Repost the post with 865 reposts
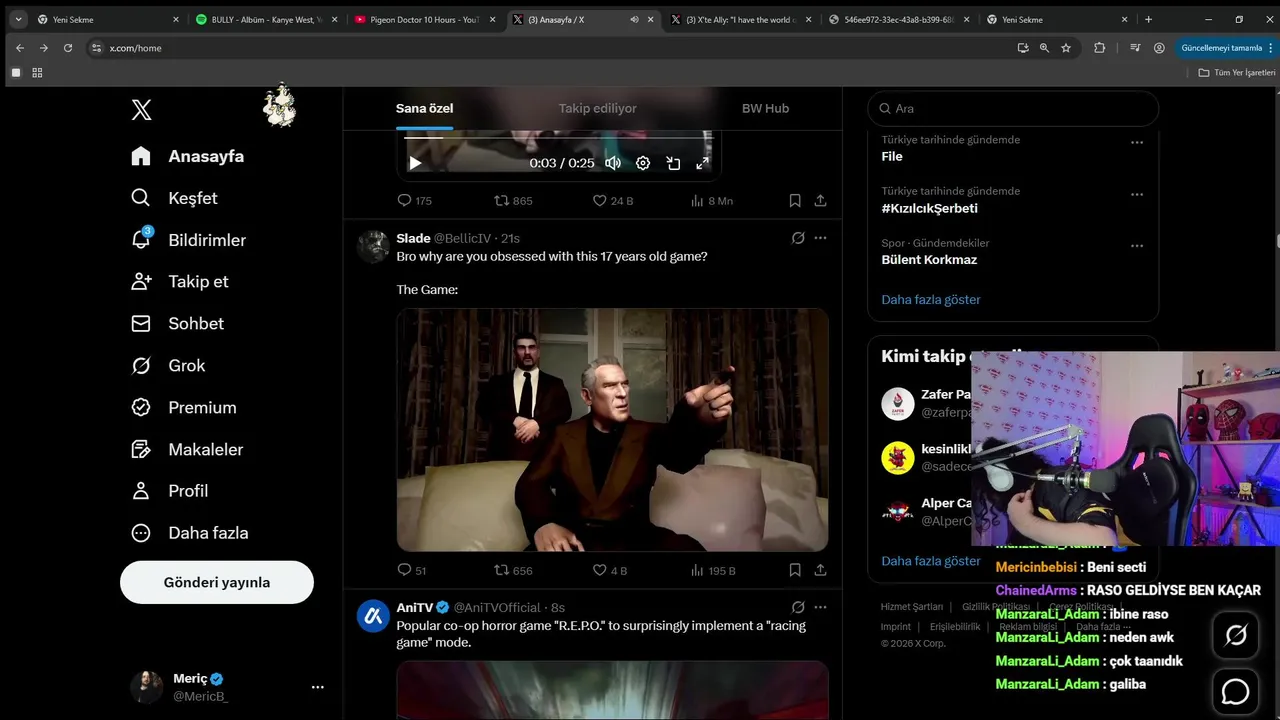The image size is (1280, 720). click(513, 201)
